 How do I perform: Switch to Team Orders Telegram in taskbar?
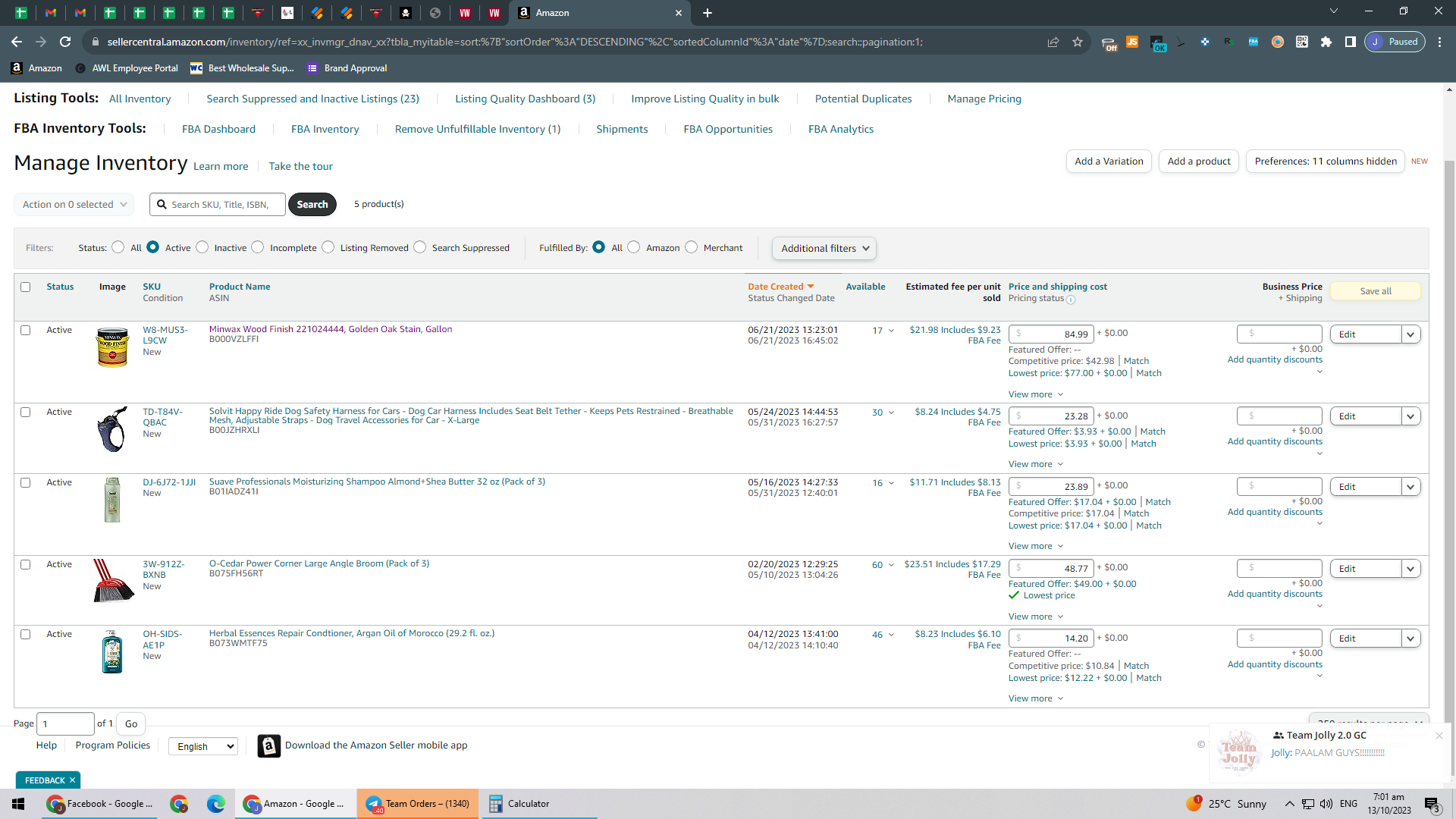(418, 804)
